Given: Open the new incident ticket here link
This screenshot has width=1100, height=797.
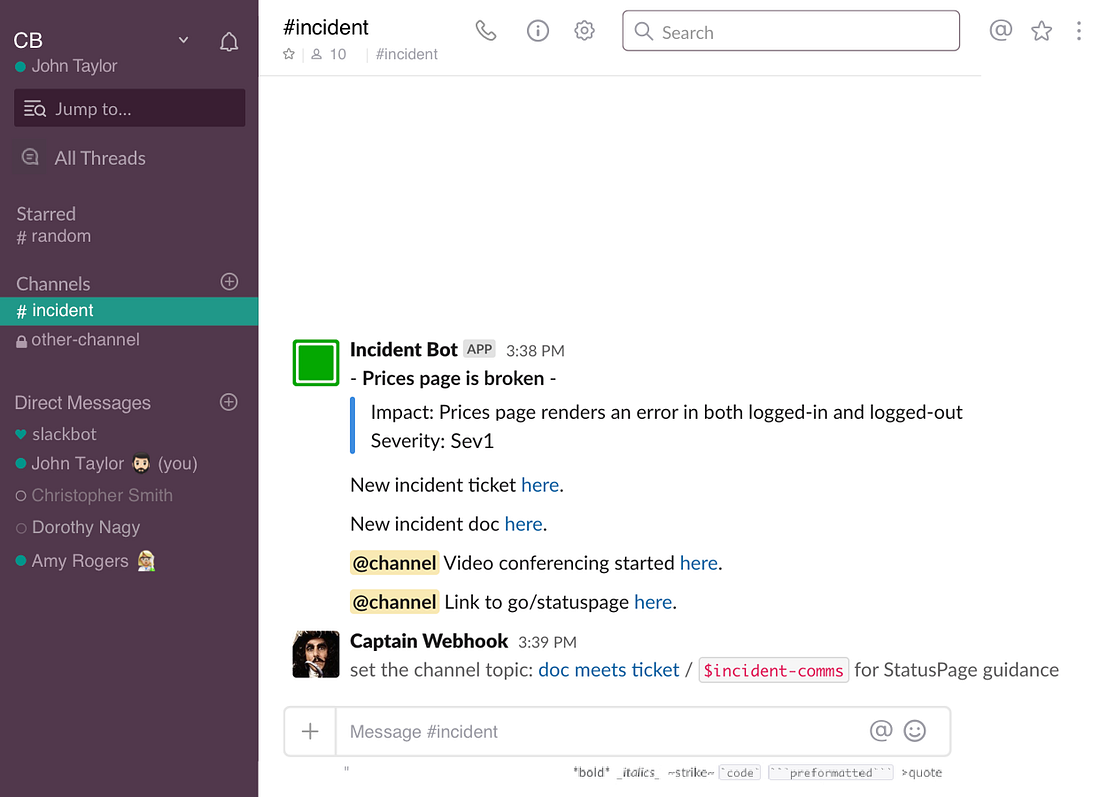Looking at the screenshot, I should coord(540,485).
